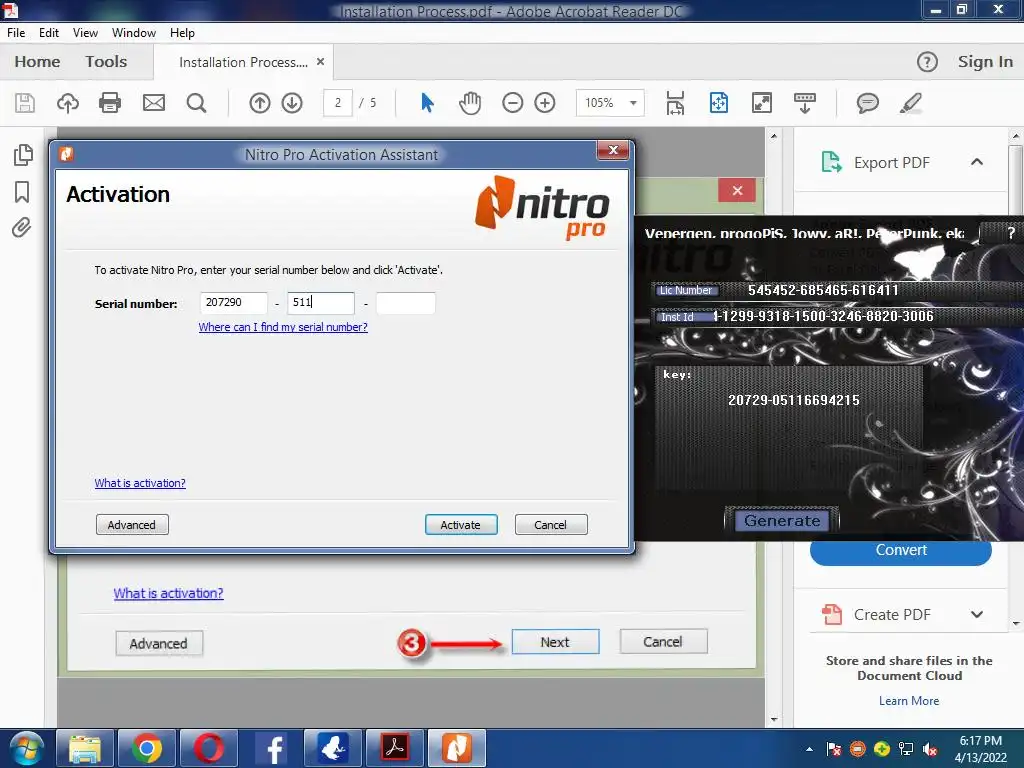
Task: Click the upload to cloud icon
Action: point(68,103)
